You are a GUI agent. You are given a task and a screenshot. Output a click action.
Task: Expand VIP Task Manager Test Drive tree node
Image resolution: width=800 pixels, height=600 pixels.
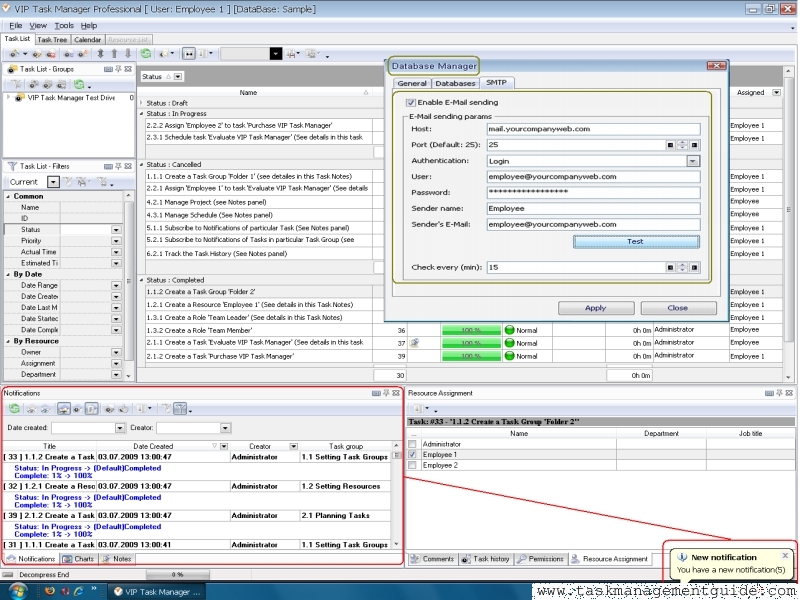click(x=8, y=97)
